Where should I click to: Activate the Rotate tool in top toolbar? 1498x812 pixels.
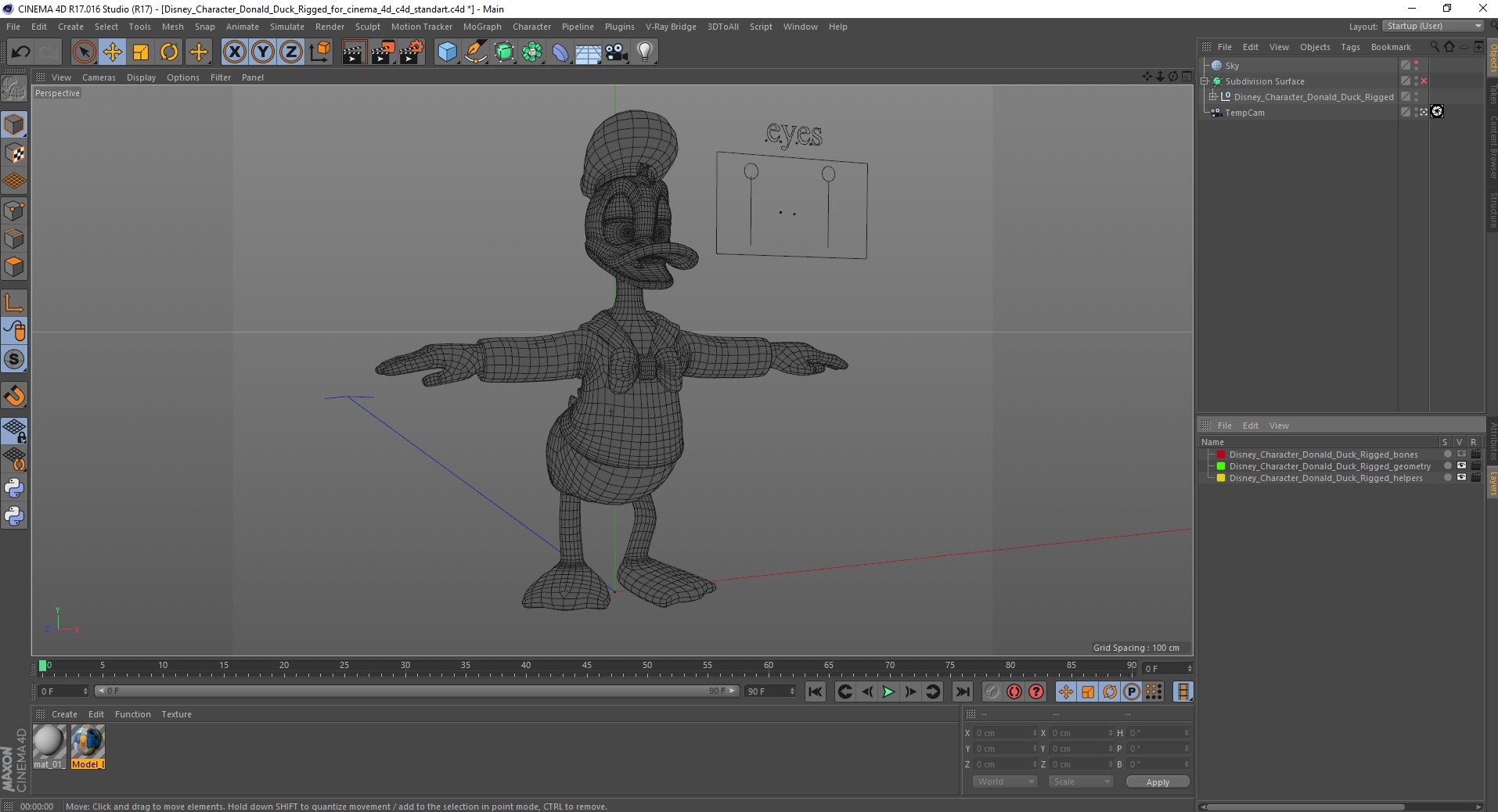pyautogui.click(x=169, y=52)
